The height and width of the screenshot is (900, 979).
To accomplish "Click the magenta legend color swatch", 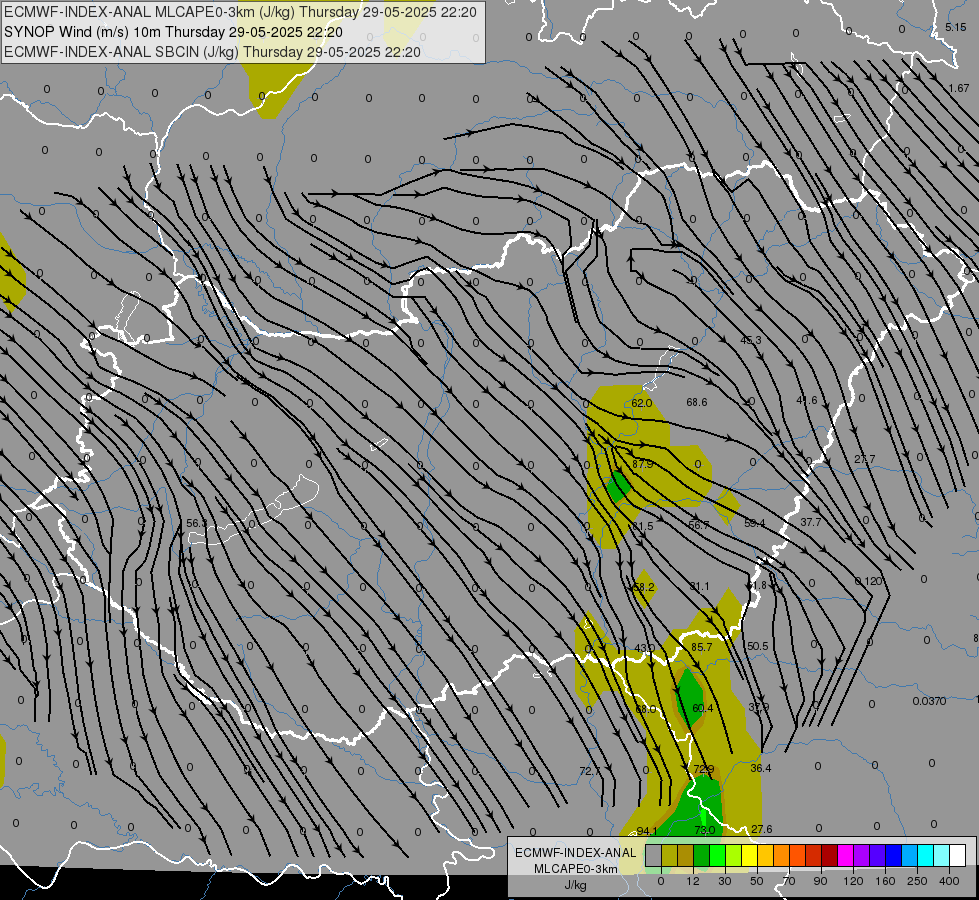I will pyautogui.click(x=846, y=856).
